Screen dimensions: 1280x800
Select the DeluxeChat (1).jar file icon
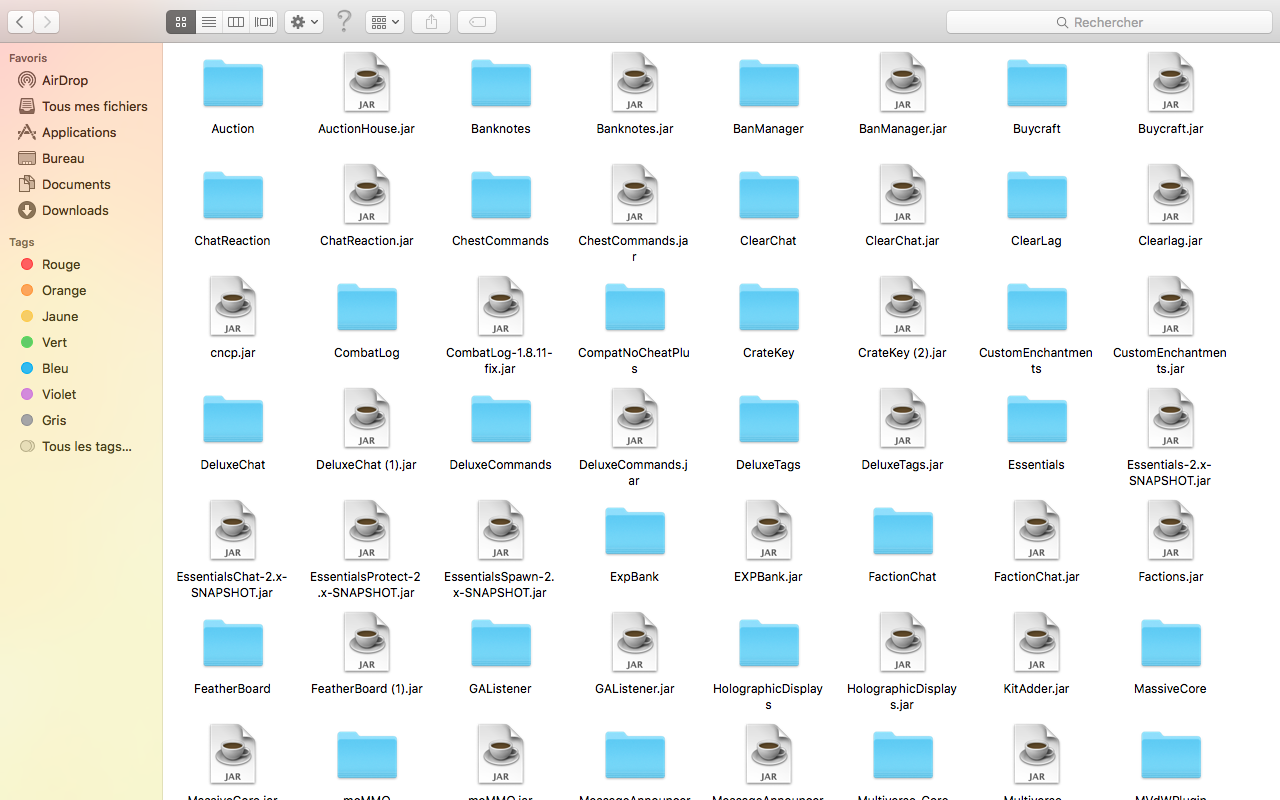367,418
